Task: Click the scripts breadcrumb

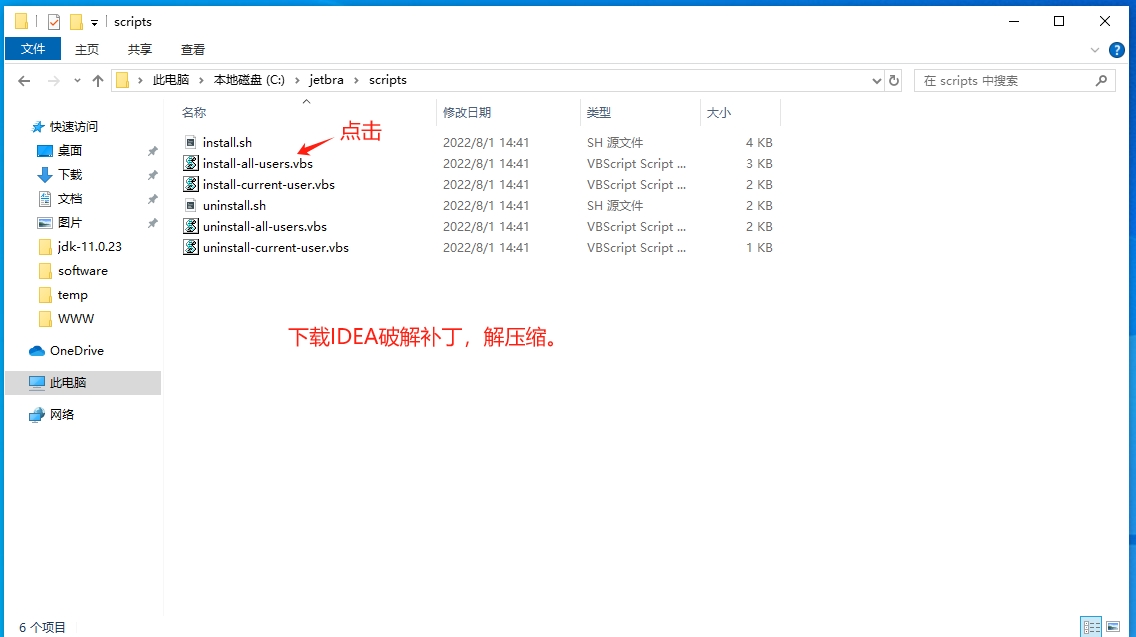Action: tap(388, 80)
